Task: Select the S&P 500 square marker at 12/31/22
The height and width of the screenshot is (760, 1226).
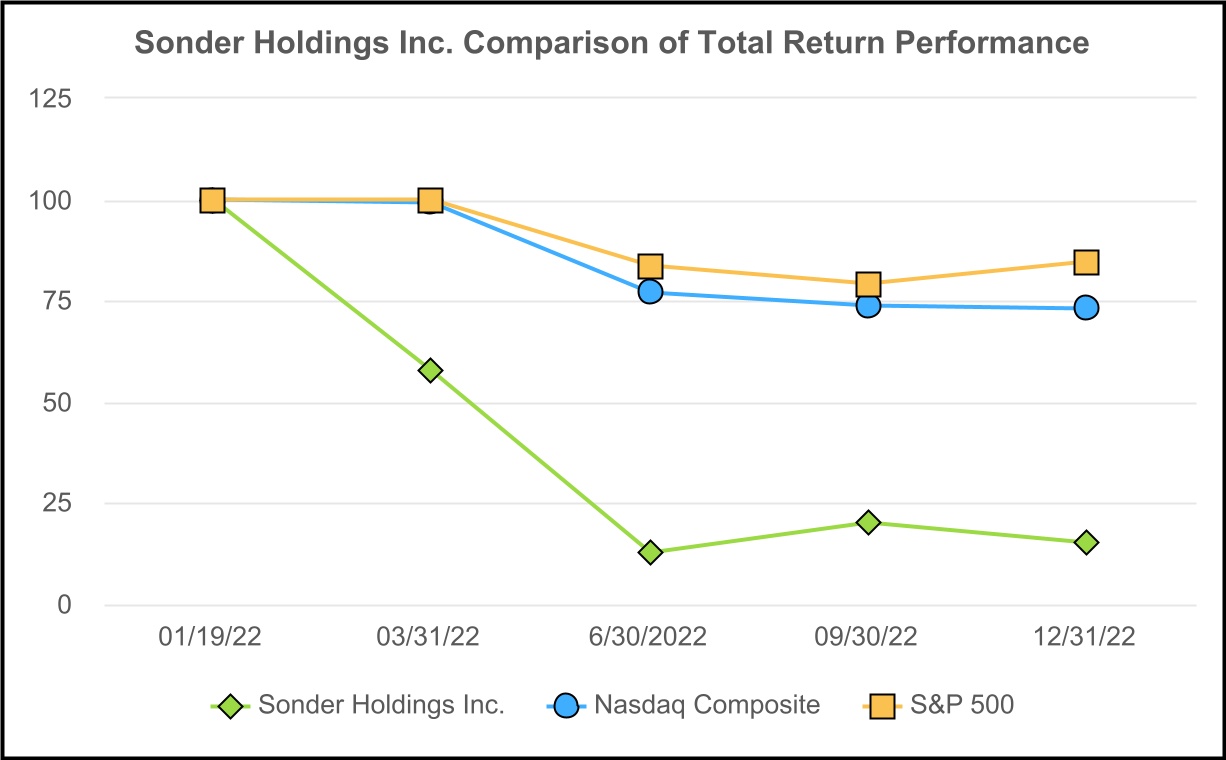Action: coord(1087,262)
